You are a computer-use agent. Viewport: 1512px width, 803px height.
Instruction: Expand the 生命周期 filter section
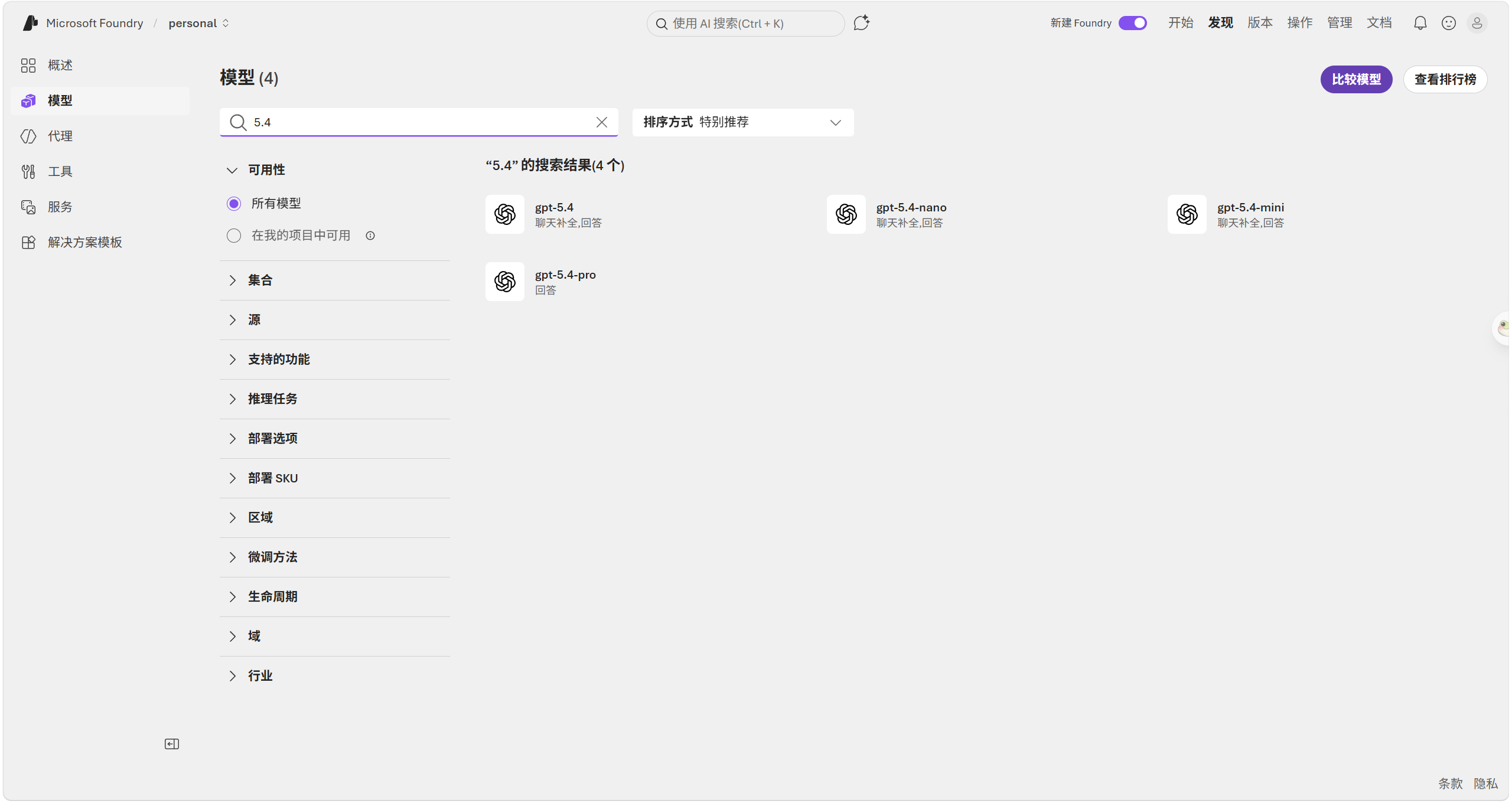pyautogui.click(x=335, y=597)
